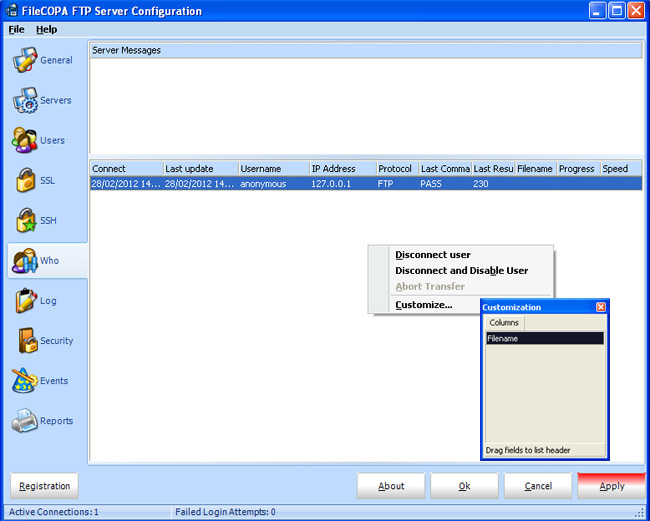The height and width of the screenshot is (521, 650).
Task: Click the Last Resu column header
Action: [x=494, y=169]
